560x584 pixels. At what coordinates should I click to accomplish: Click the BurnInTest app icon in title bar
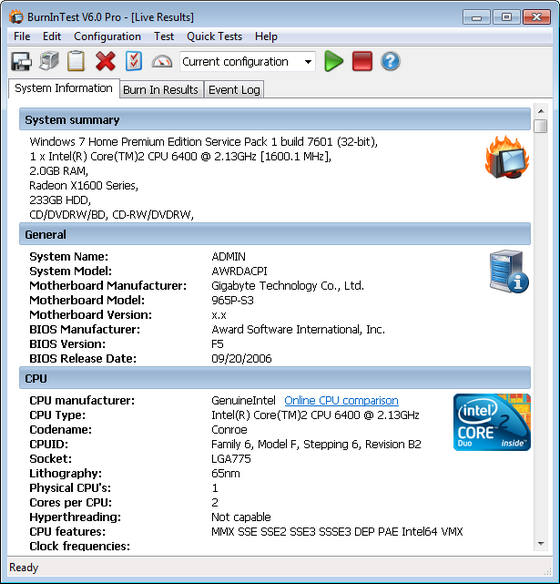tap(16, 17)
